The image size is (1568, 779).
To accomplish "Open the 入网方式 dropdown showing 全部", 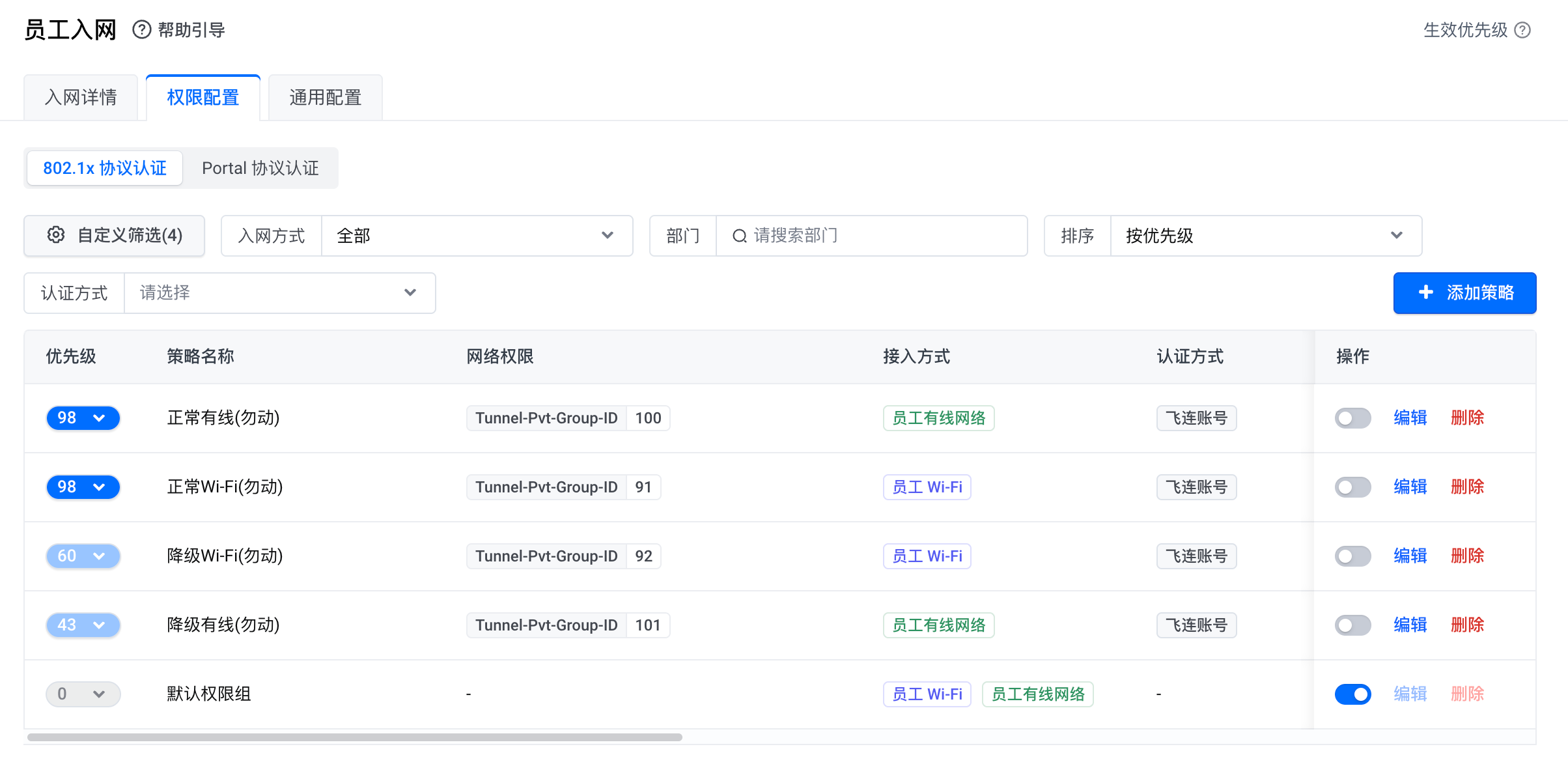I will pos(477,236).
